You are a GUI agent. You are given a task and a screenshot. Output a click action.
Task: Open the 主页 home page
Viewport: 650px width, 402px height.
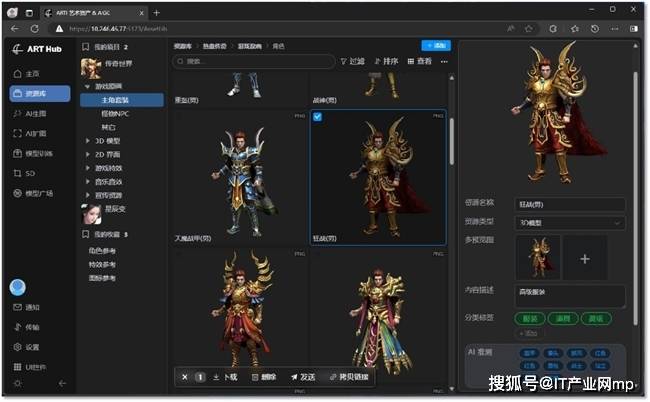(27, 74)
